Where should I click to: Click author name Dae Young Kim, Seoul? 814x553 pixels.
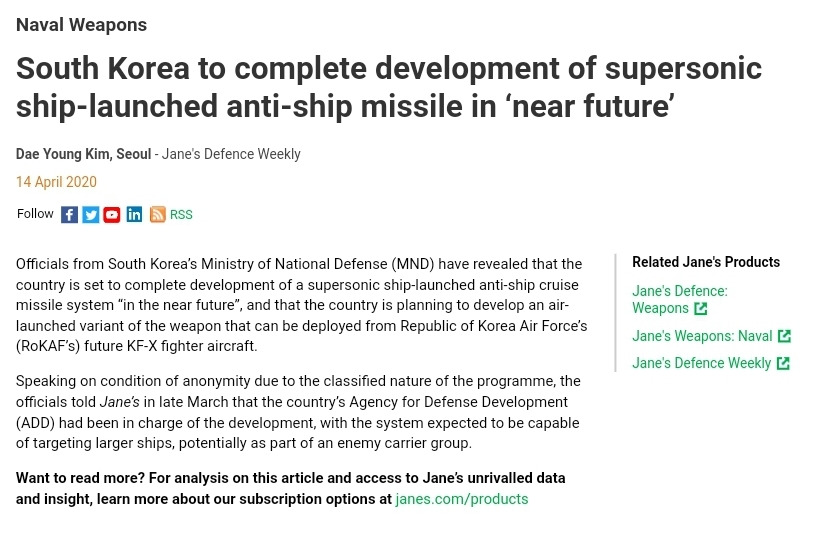click(x=84, y=154)
